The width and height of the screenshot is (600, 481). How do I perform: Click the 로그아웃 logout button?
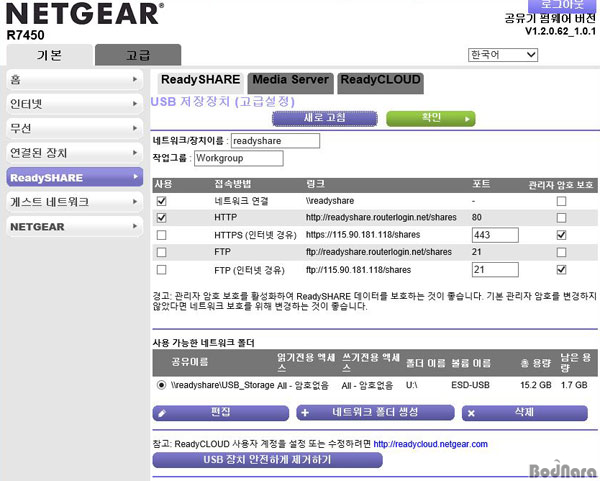tap(562, 5)
